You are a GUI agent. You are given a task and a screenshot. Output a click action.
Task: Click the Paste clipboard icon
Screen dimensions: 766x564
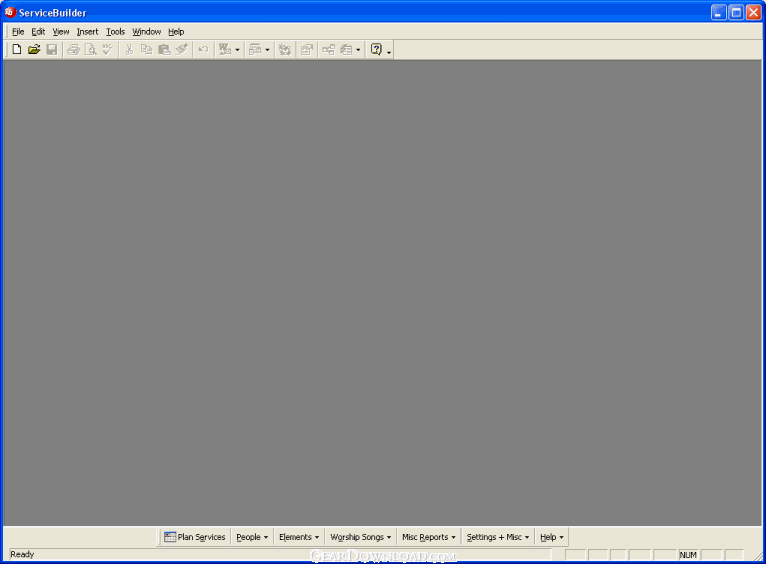(164, 49)
